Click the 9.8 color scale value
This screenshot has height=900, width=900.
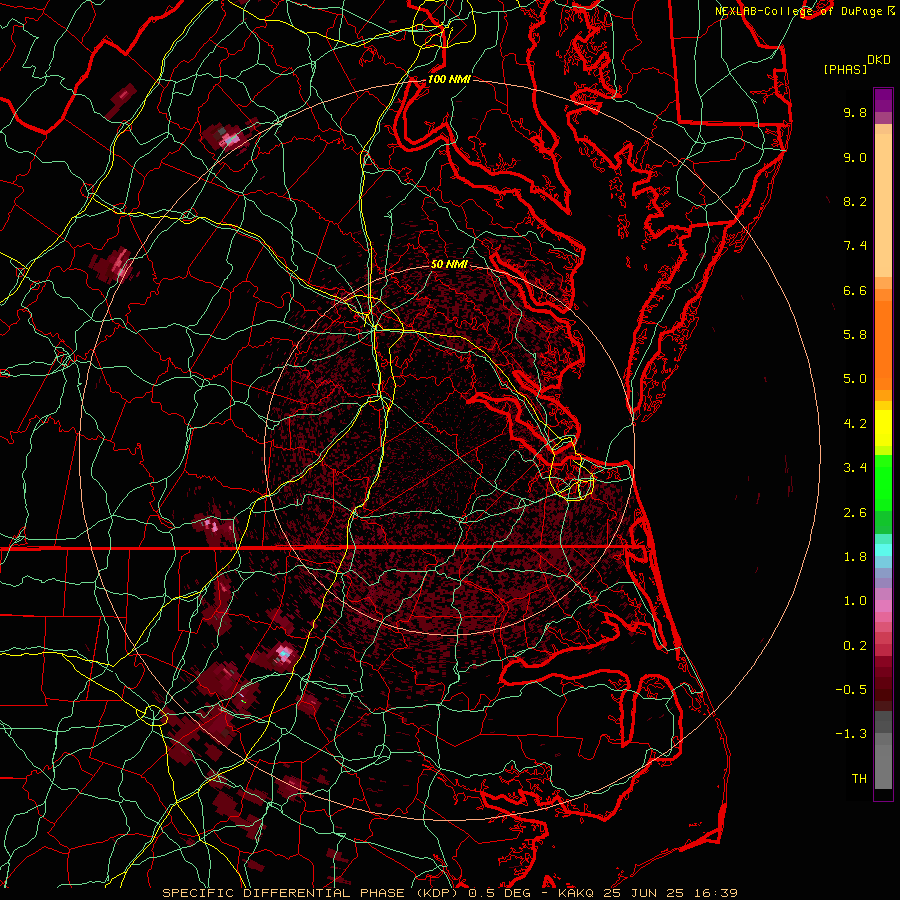(x=855, y=112)
